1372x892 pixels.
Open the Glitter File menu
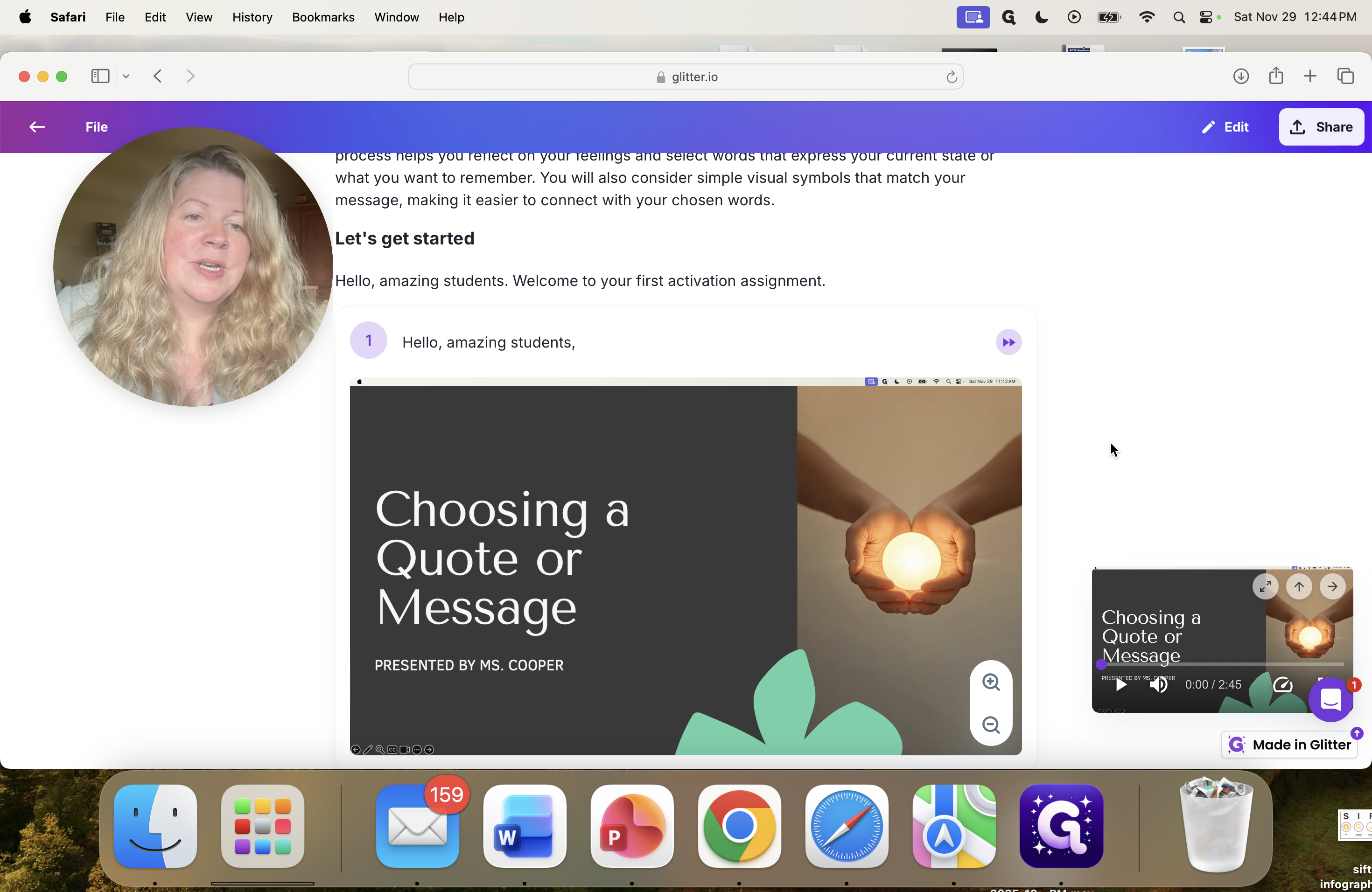pos(96,127)
